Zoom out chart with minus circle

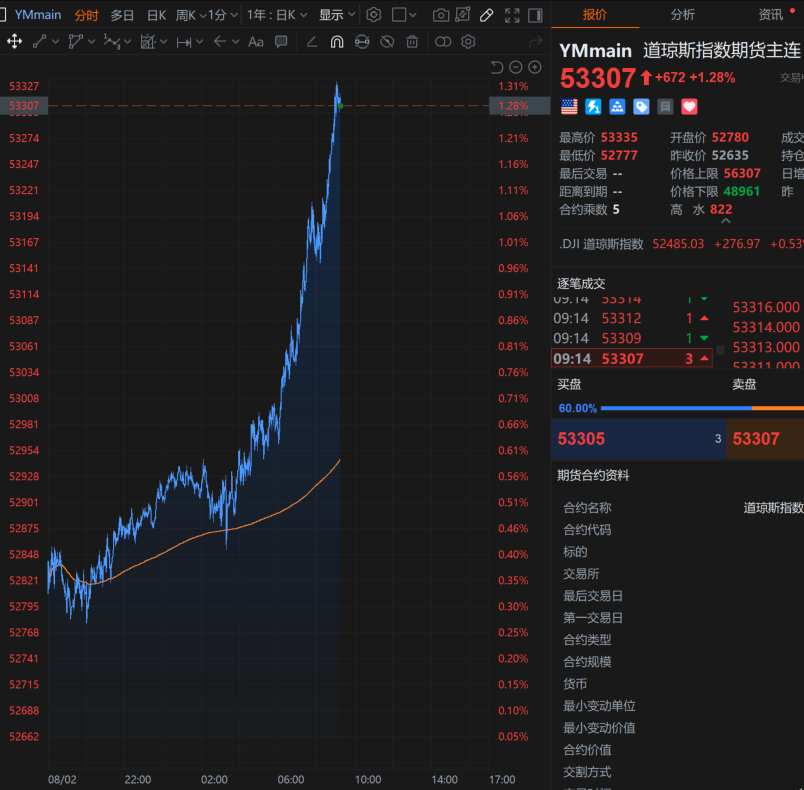516,67
